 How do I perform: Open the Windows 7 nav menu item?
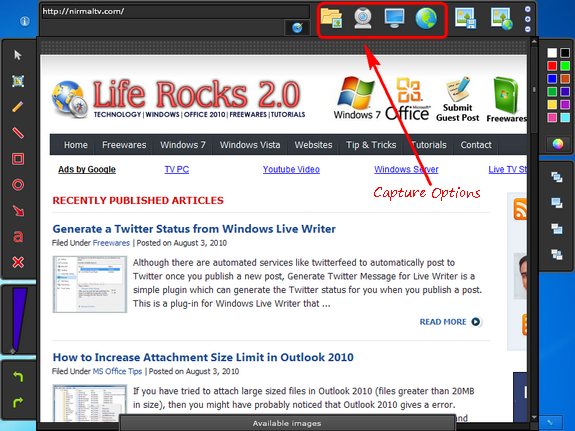tap(183, 145)
